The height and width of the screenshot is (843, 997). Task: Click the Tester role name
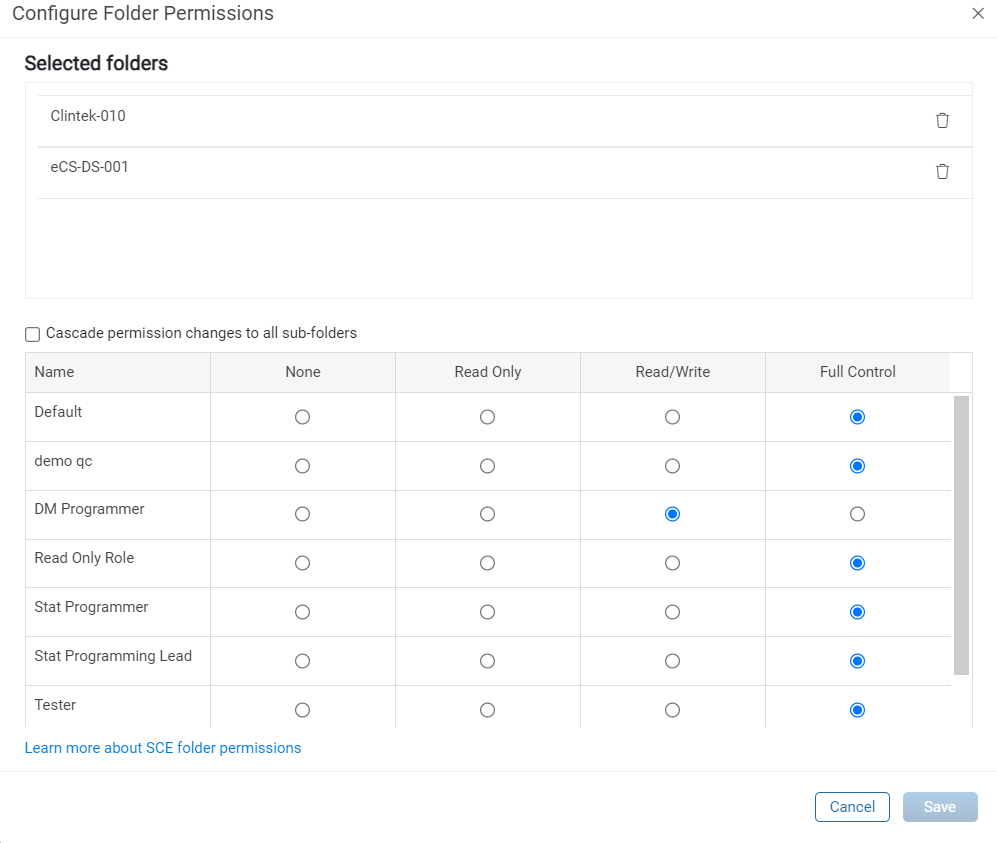coord(55,705)
